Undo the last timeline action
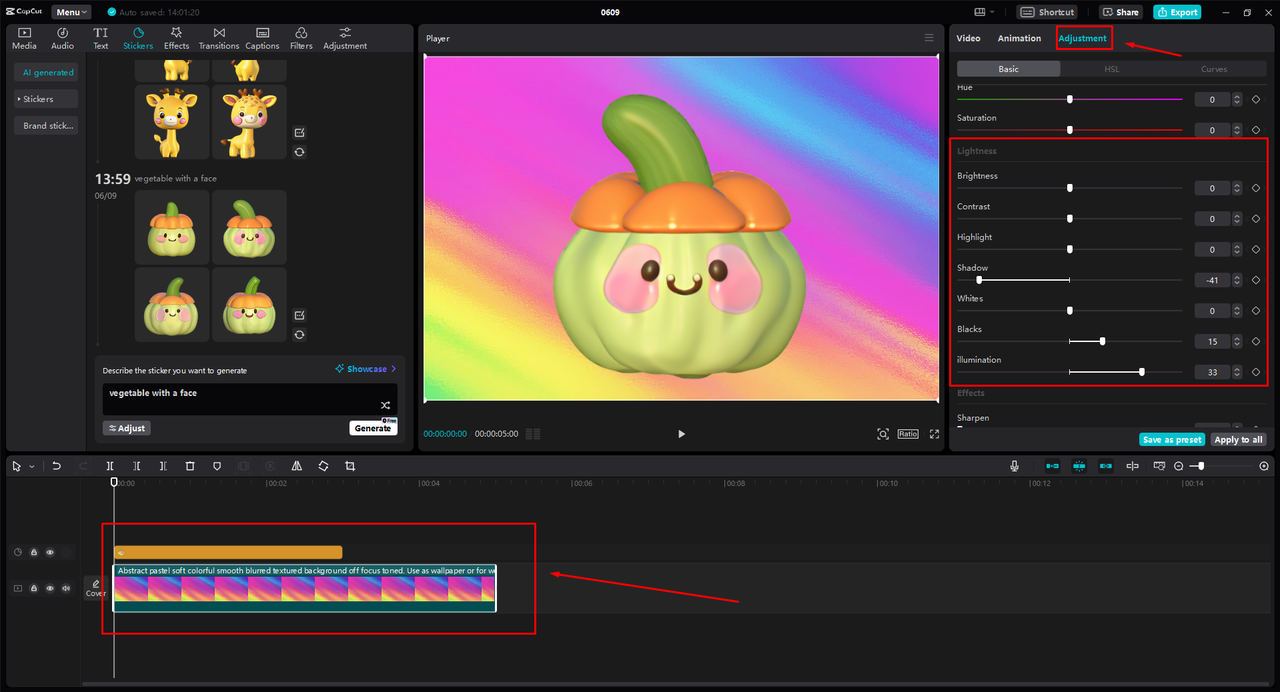 tap(57, 466)
